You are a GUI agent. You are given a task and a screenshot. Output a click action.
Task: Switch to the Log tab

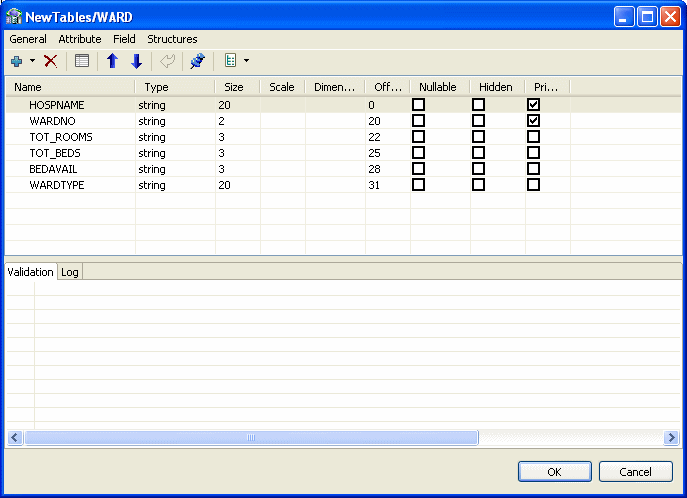click(70, 272)
